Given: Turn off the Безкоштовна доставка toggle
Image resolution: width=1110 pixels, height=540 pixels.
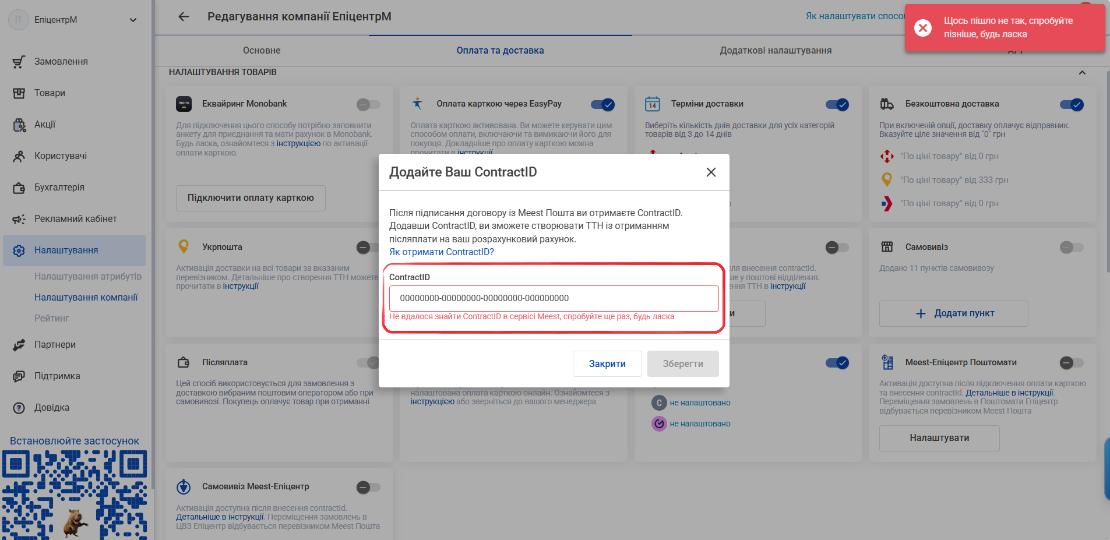Looking at the screenshot, I should [x=1072, y=105].
